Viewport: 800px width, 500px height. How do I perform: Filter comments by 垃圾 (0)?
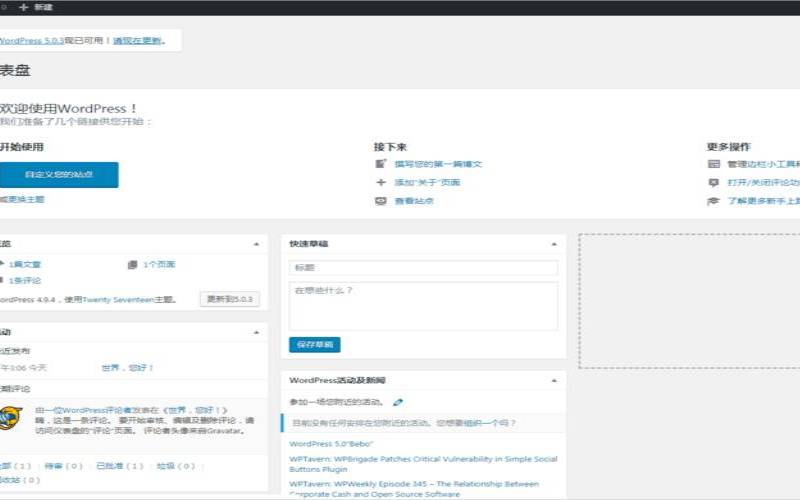[176, 466]
